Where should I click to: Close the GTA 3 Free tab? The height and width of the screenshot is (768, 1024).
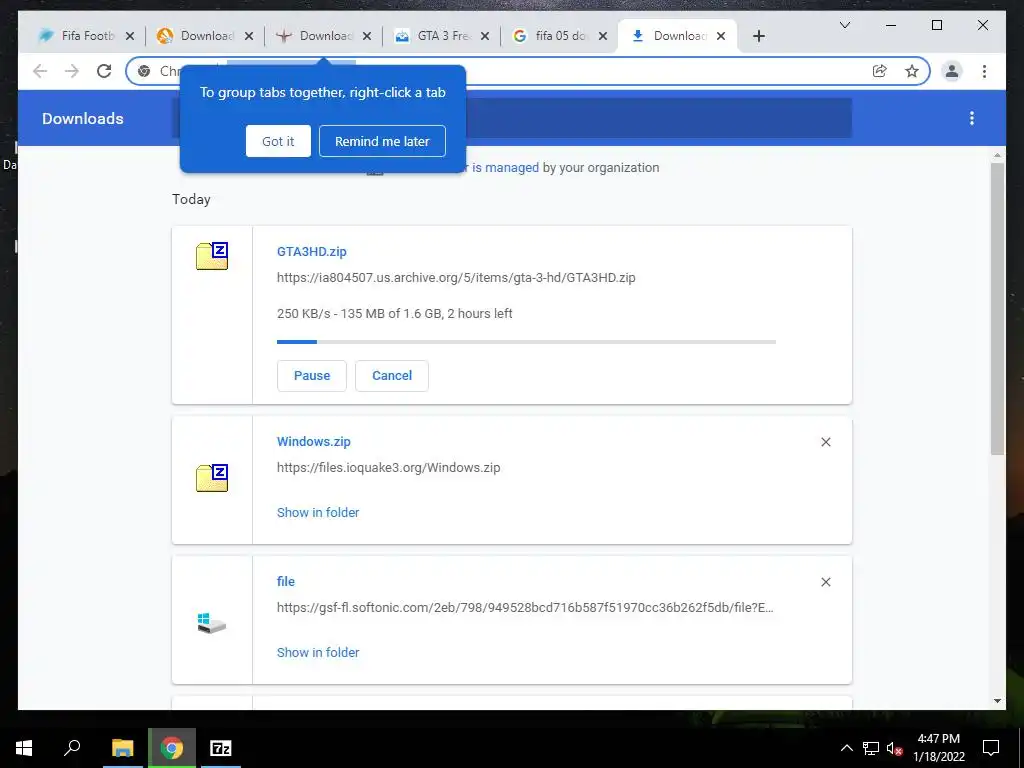pyautogui.click(x=485, y=36)
